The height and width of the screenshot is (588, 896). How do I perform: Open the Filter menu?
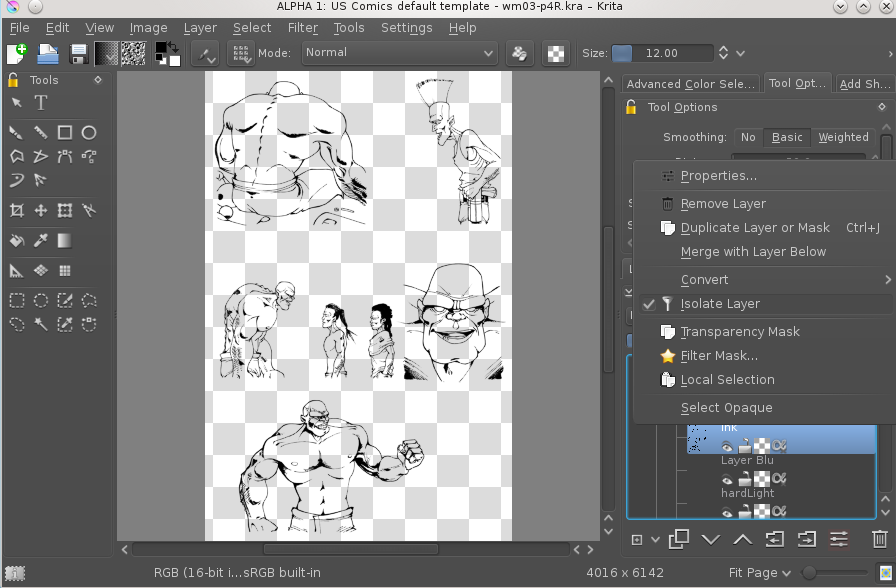[x=302, y=27]
